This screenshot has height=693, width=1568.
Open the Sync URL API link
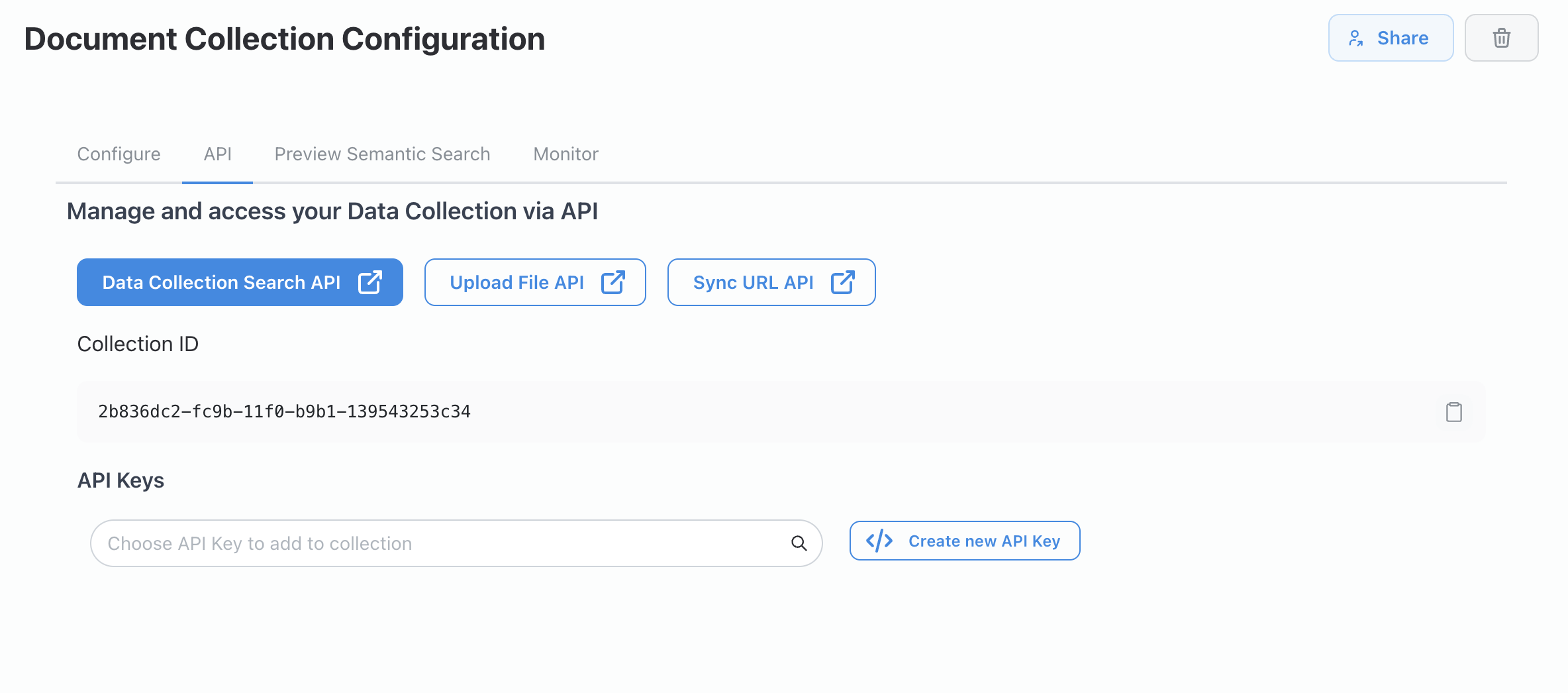tap(753, 283)
